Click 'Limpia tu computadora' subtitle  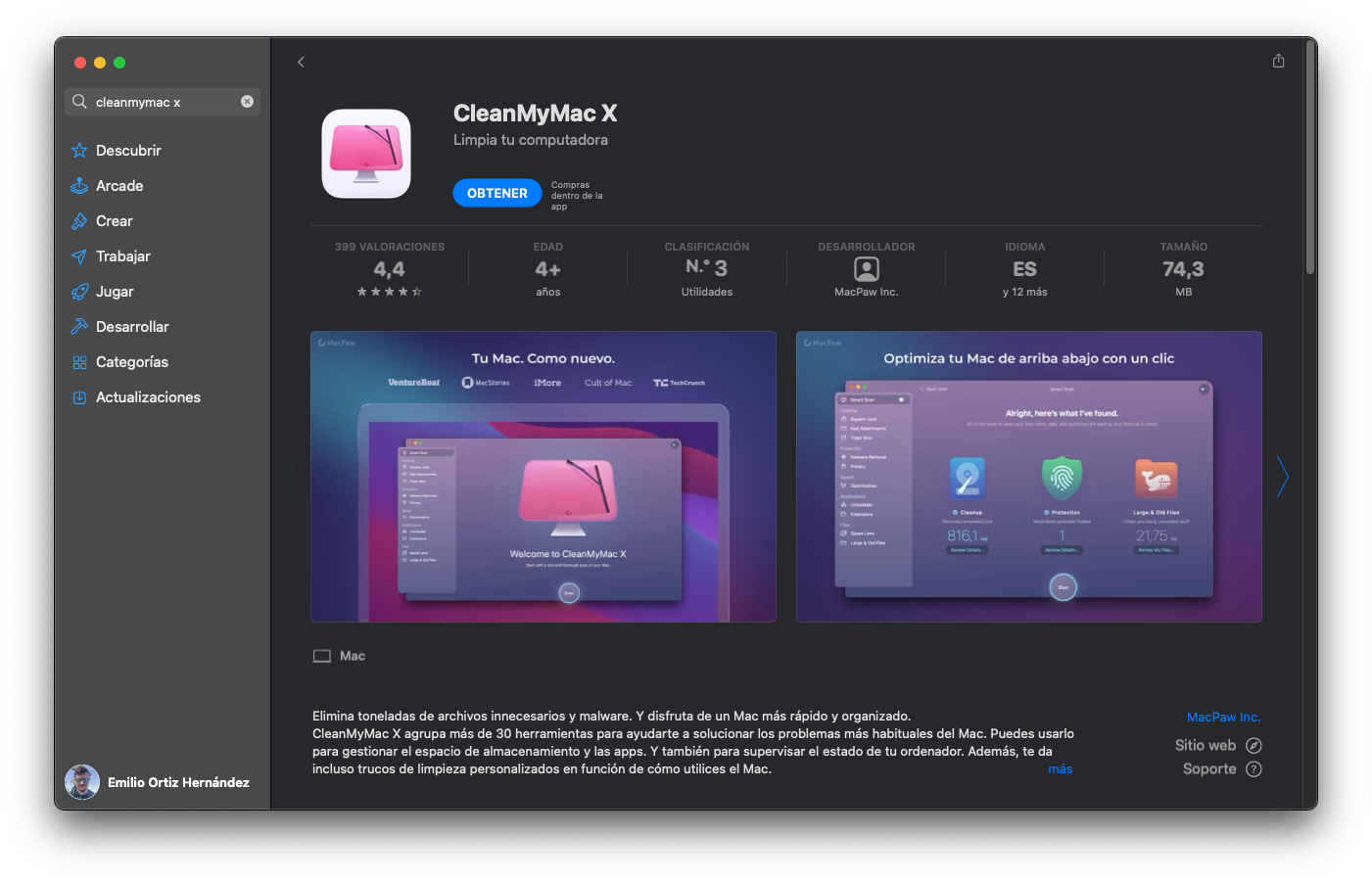(x=531, y=140)
